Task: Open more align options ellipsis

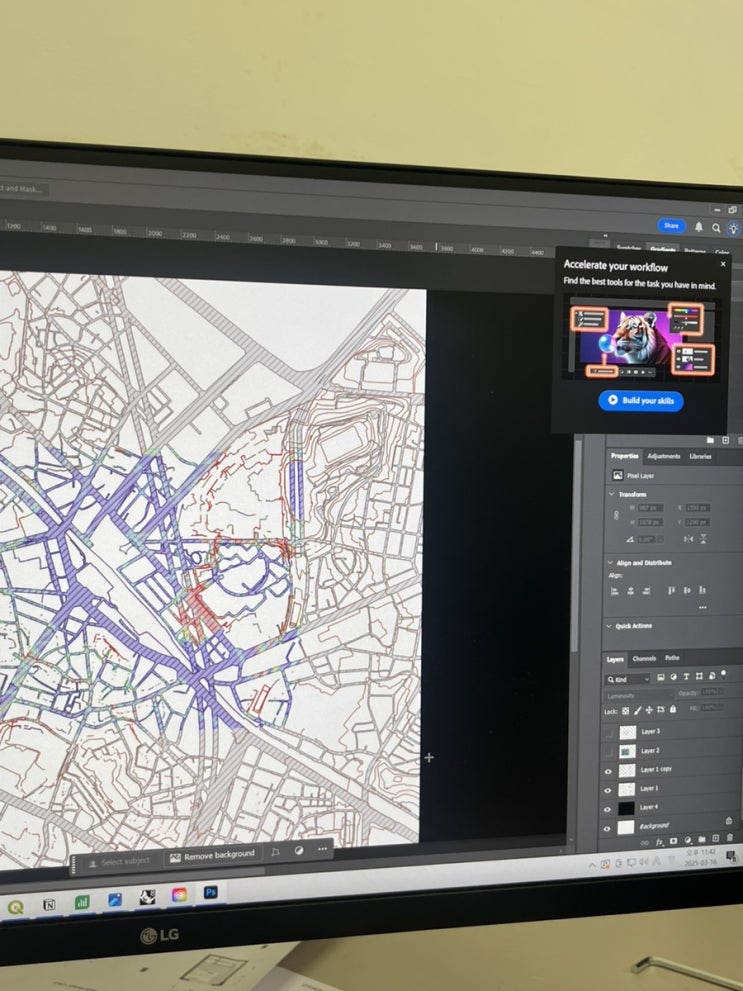Action: pyautogui.click(x=702, y=607)
